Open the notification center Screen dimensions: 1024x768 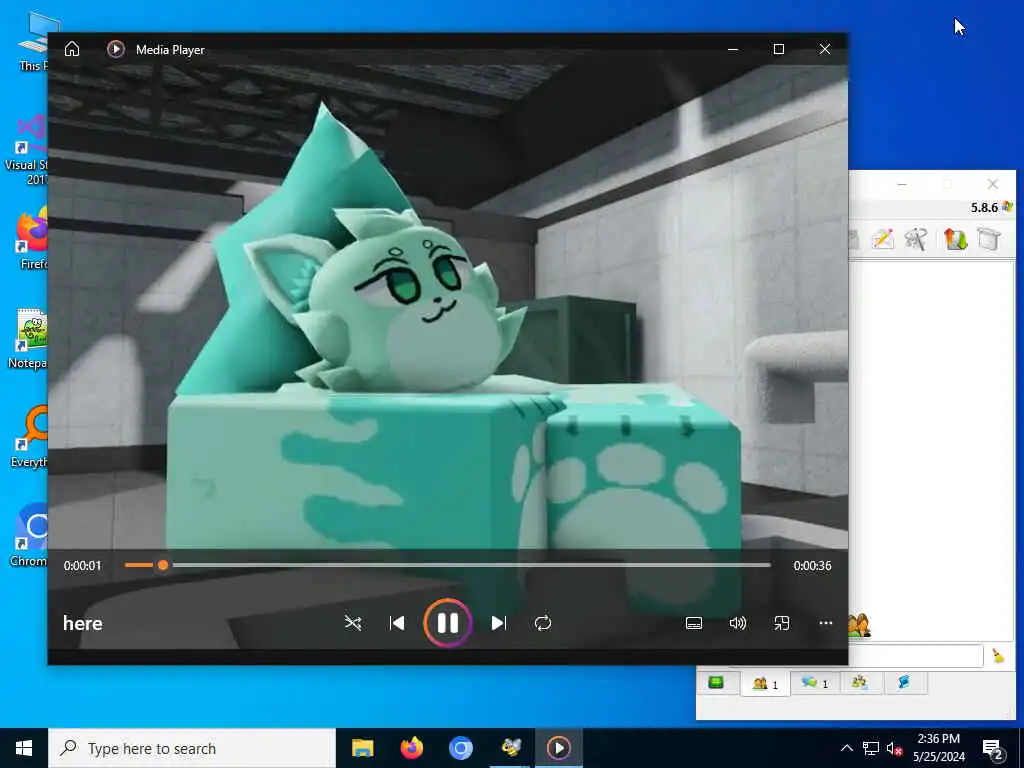tap(993, 748)
